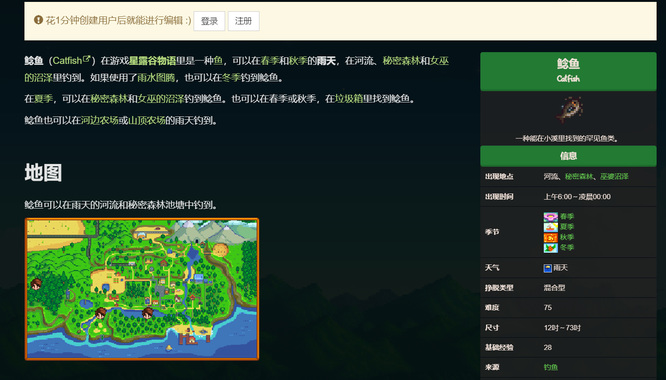The height and width of the screenshot is (380, 666).
Task: Open the 鱼 link in the first sentence
Action: click(218, 61)
